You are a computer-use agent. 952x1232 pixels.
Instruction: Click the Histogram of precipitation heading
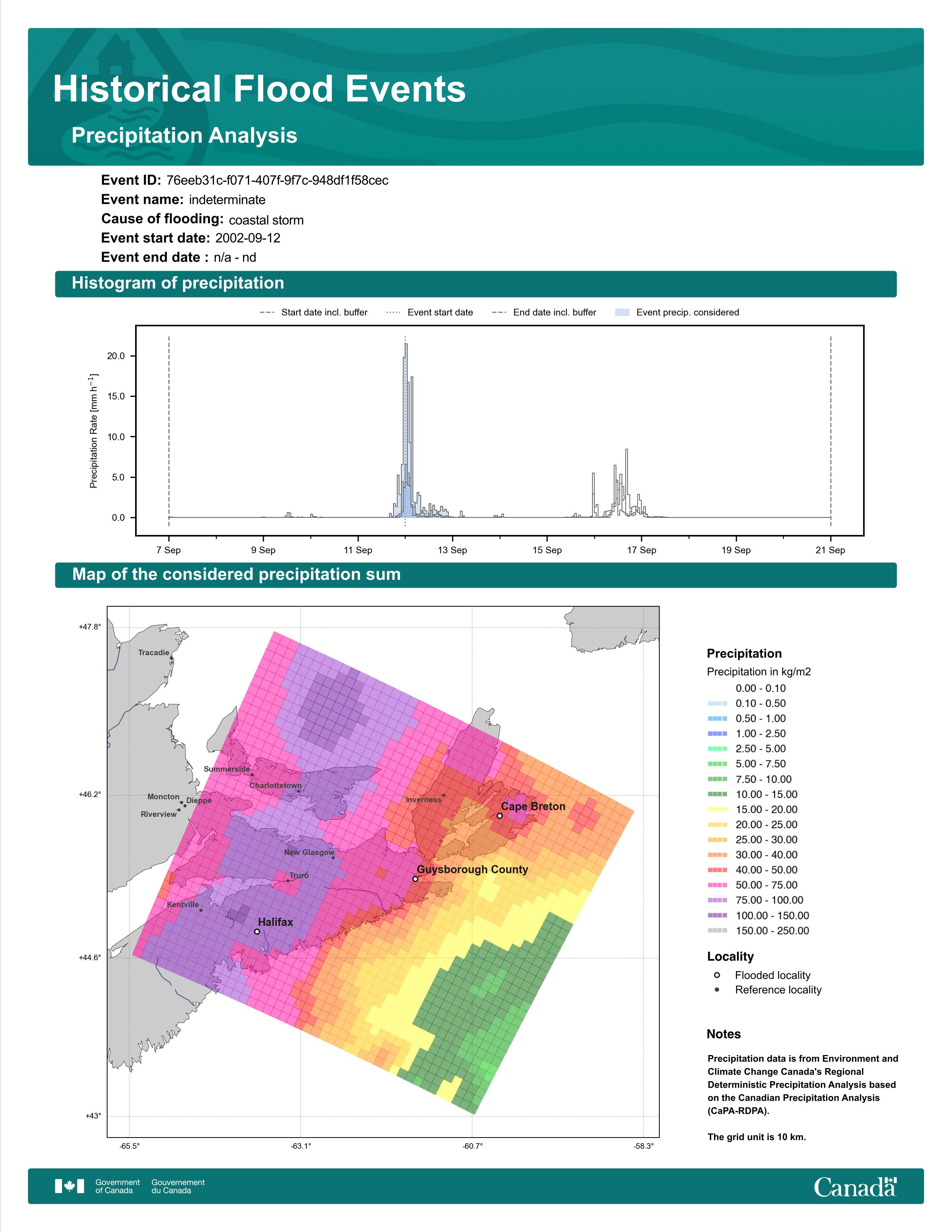pos(178,283)
